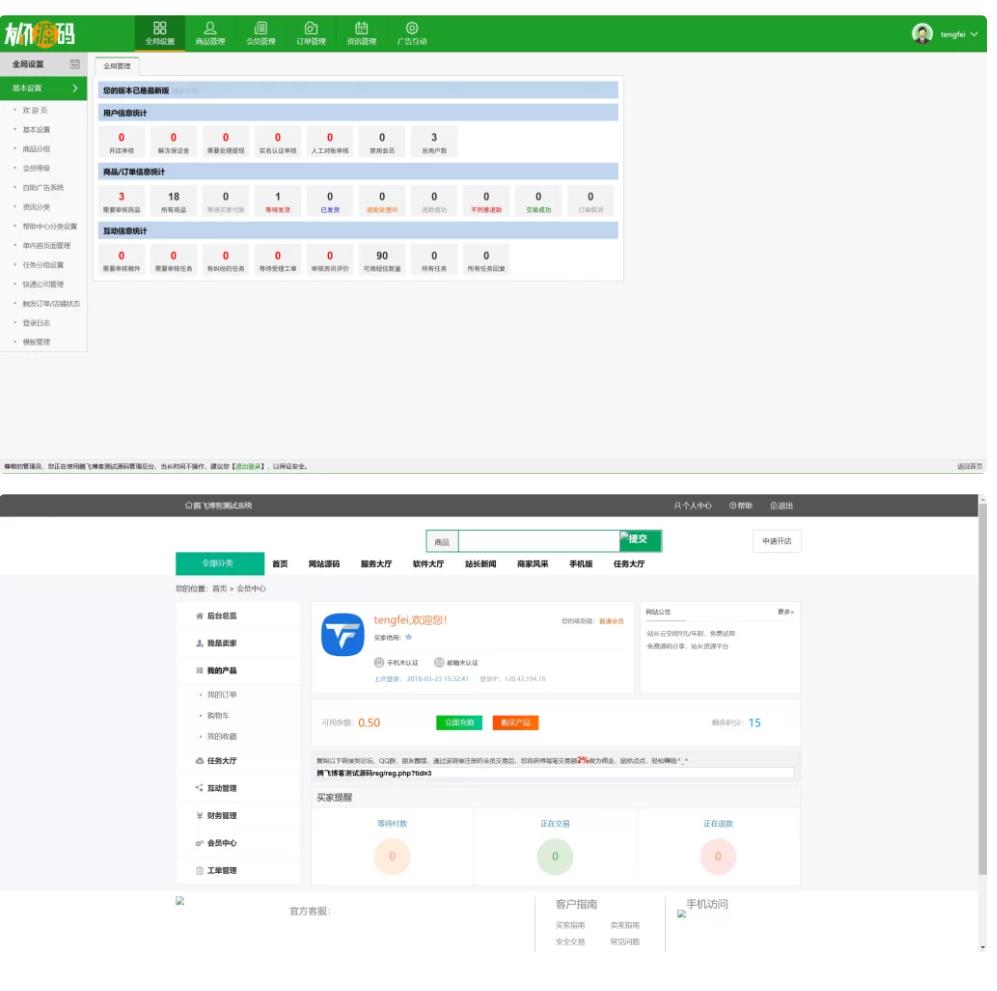This screenshot has width=997, height=991.
Task: Click the buyer credit star icon
Action: click(x=408, y=637)
